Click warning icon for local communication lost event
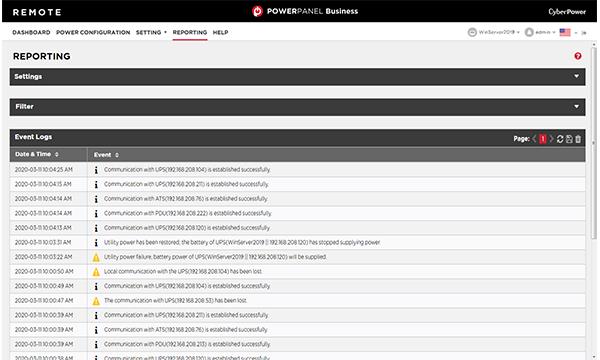Image resolution: width=600 pixels, height=360 pixels. pos(96,272)
